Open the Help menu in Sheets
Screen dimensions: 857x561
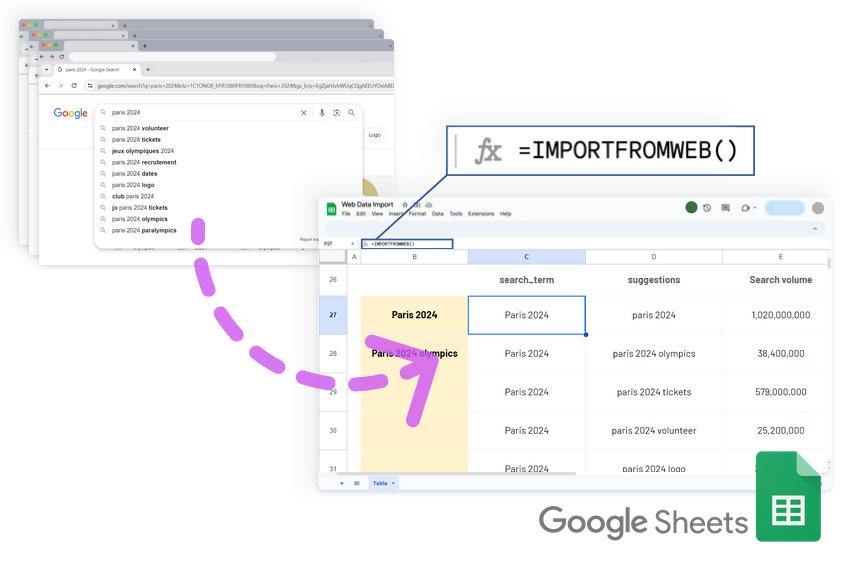point(506,214)
